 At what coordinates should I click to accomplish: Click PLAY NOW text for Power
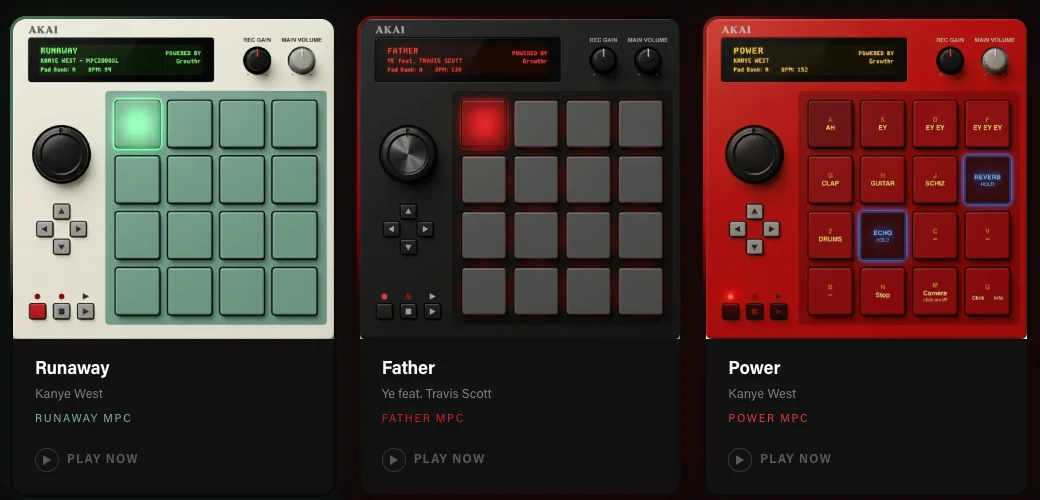[796, 459]
